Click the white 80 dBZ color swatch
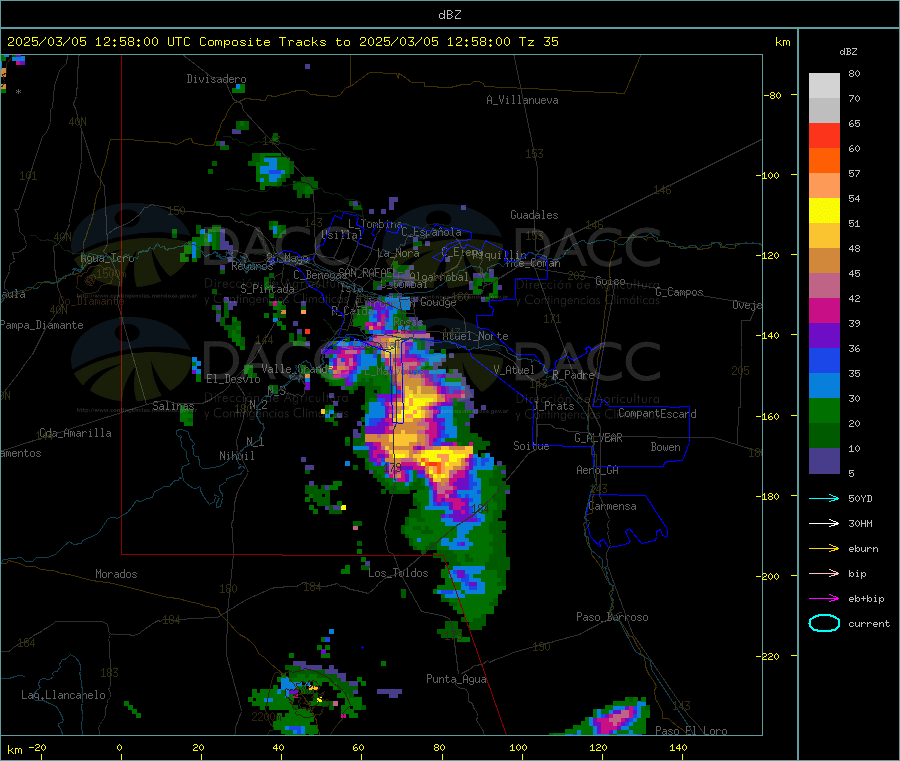 click(x=824, y=86)
